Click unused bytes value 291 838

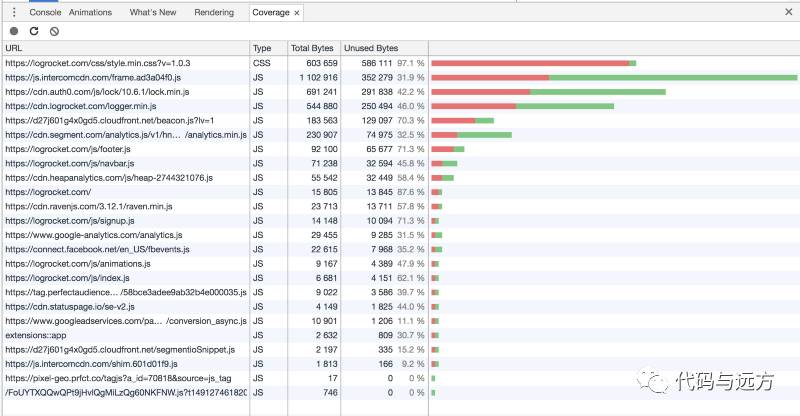point(377,92)
